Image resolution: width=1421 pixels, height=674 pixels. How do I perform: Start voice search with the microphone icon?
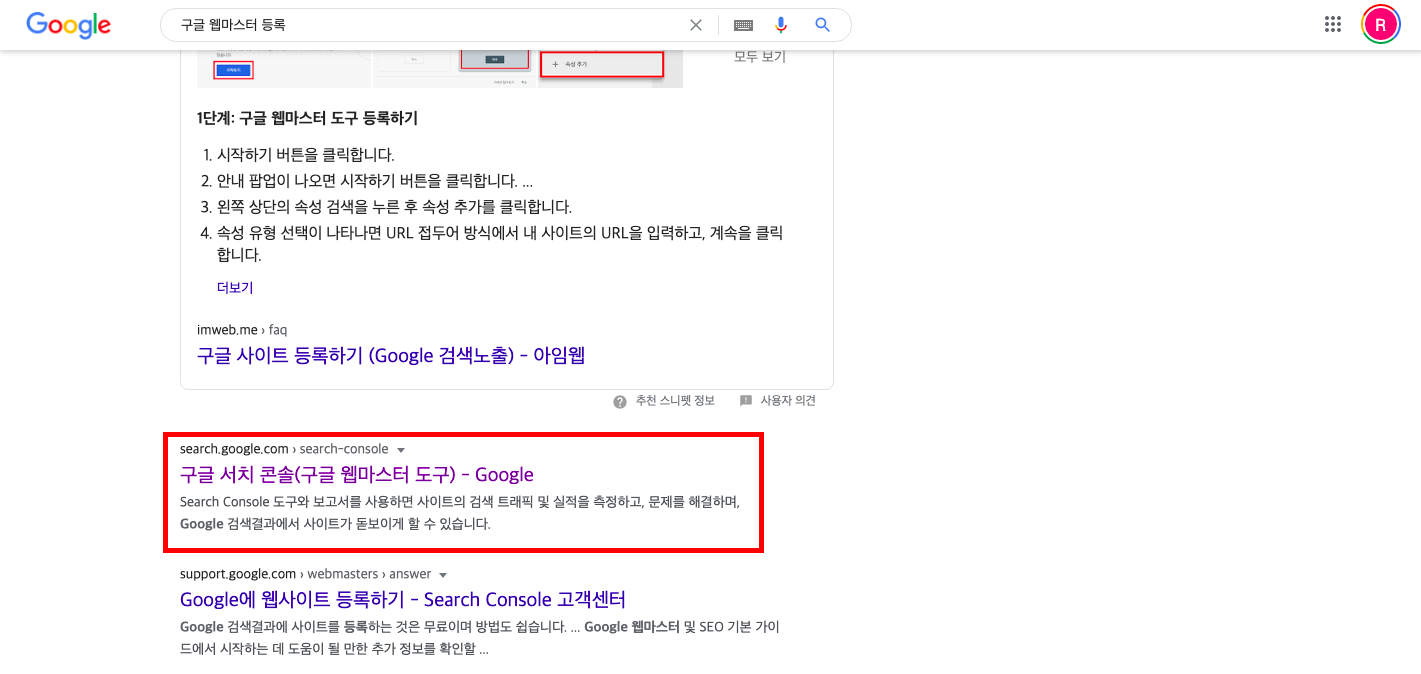pos(781,24)
